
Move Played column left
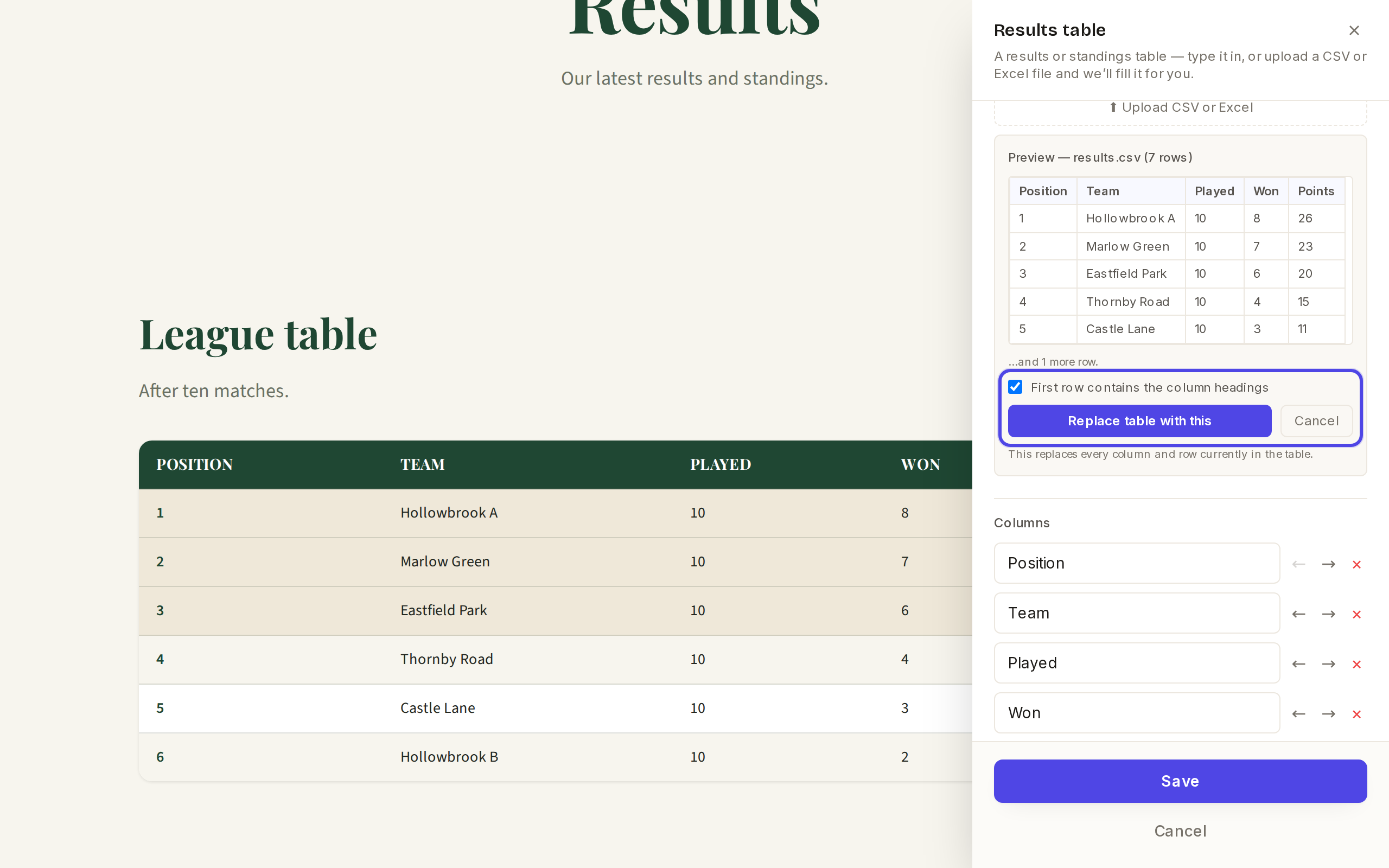[1298, 664]
